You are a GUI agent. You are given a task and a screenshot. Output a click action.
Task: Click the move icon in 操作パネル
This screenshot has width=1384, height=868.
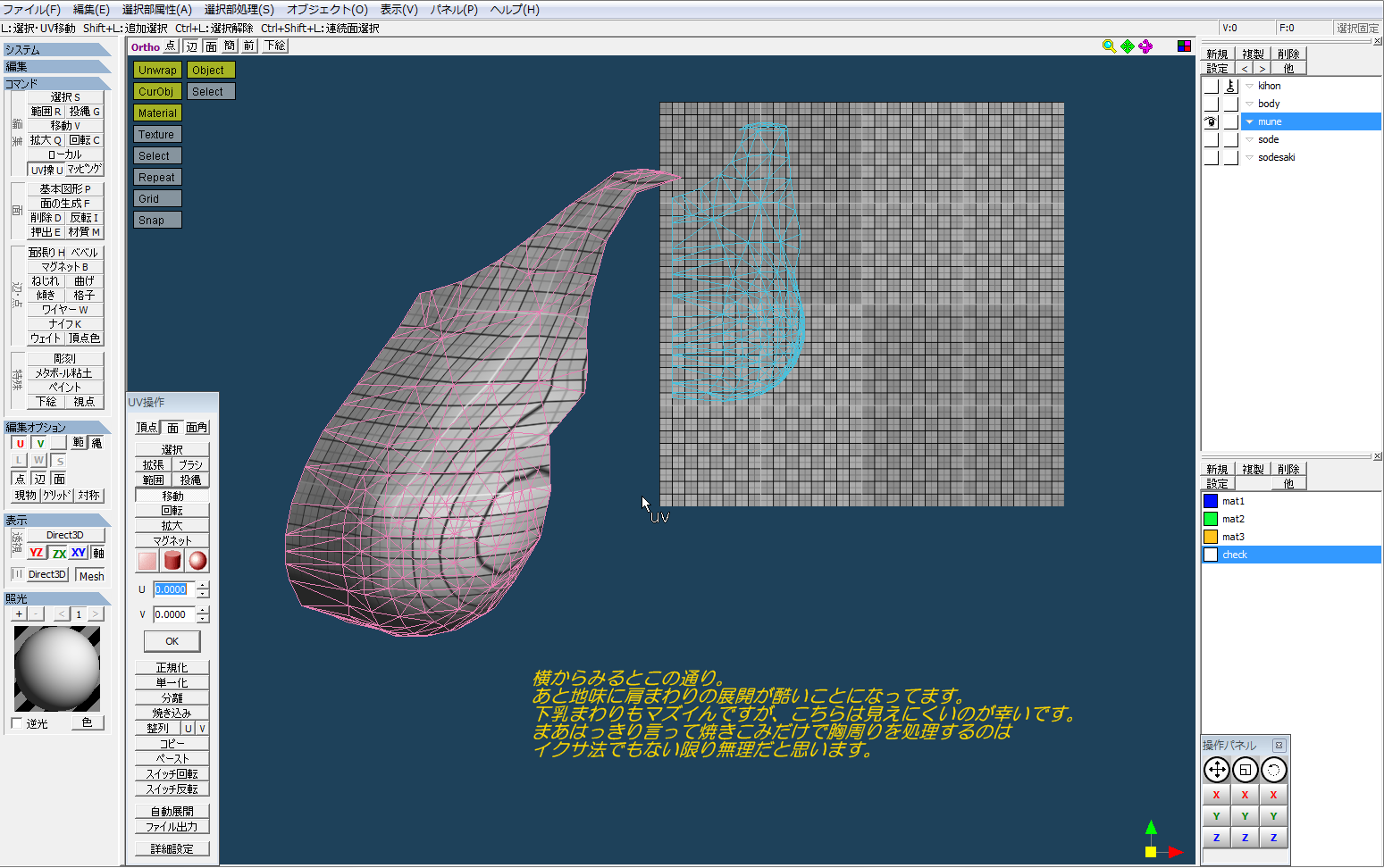(x=1216, y=770)
